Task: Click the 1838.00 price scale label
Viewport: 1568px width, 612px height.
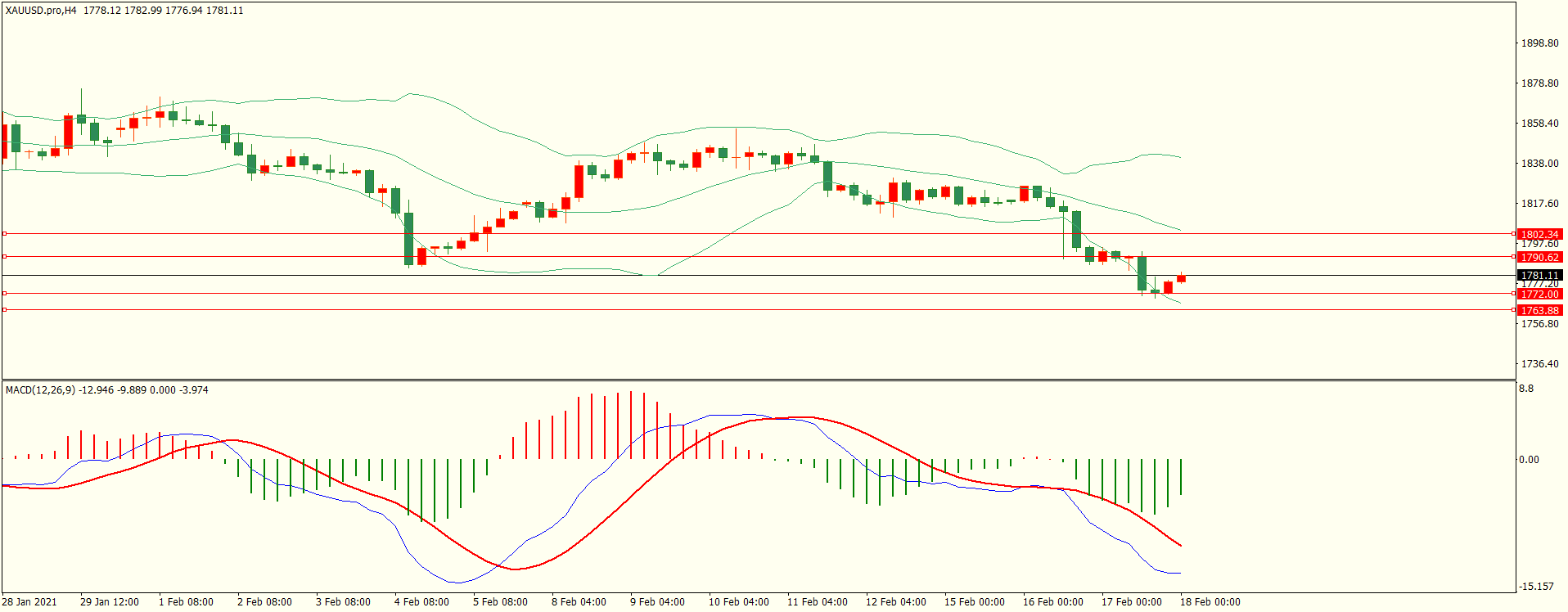Action: [x=1539, y=164]
